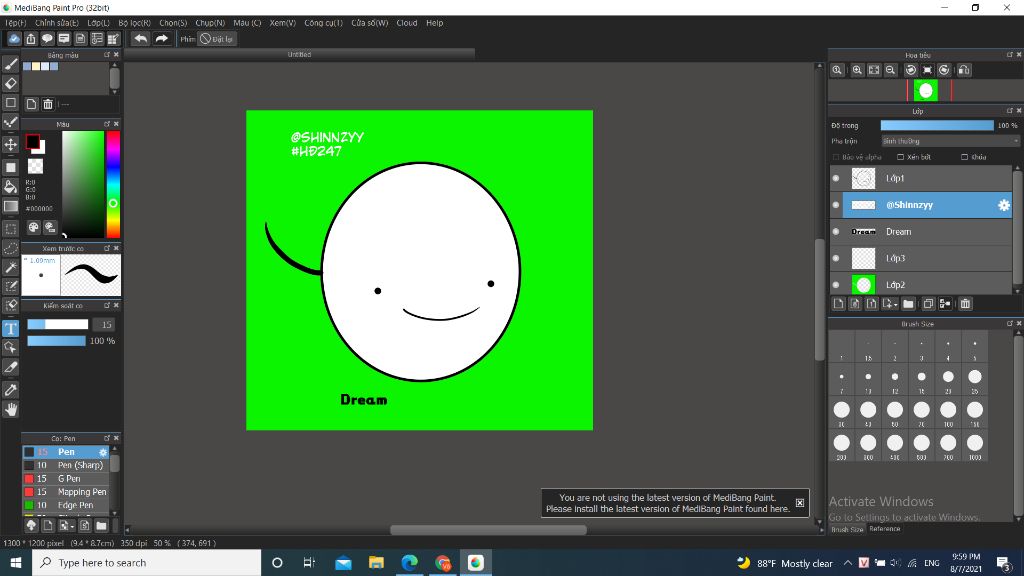Click the taskbar search box
Viewport: 1024px width, 576px height.
click(x=146, y=562)
